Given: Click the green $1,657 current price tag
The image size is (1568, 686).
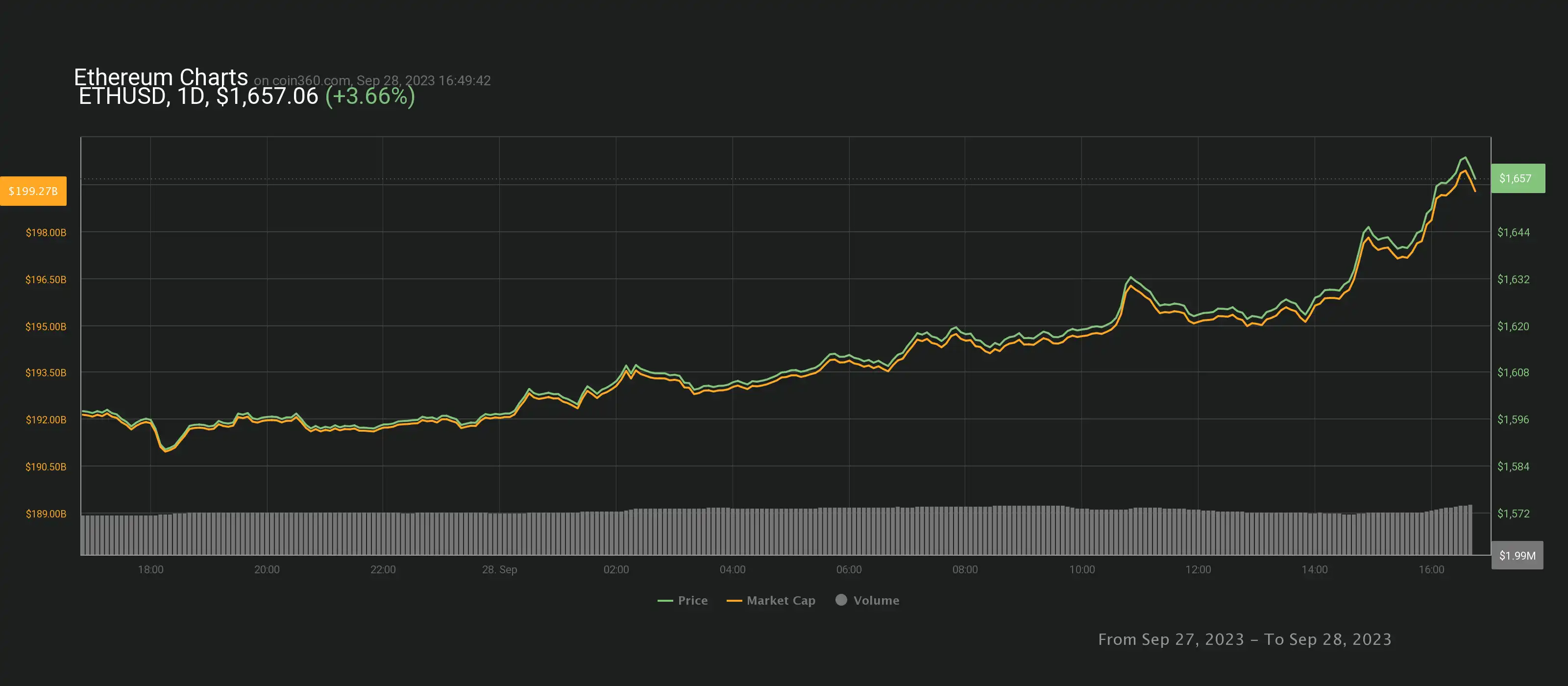Looking at the screenshot, I should click(1518, 178).
